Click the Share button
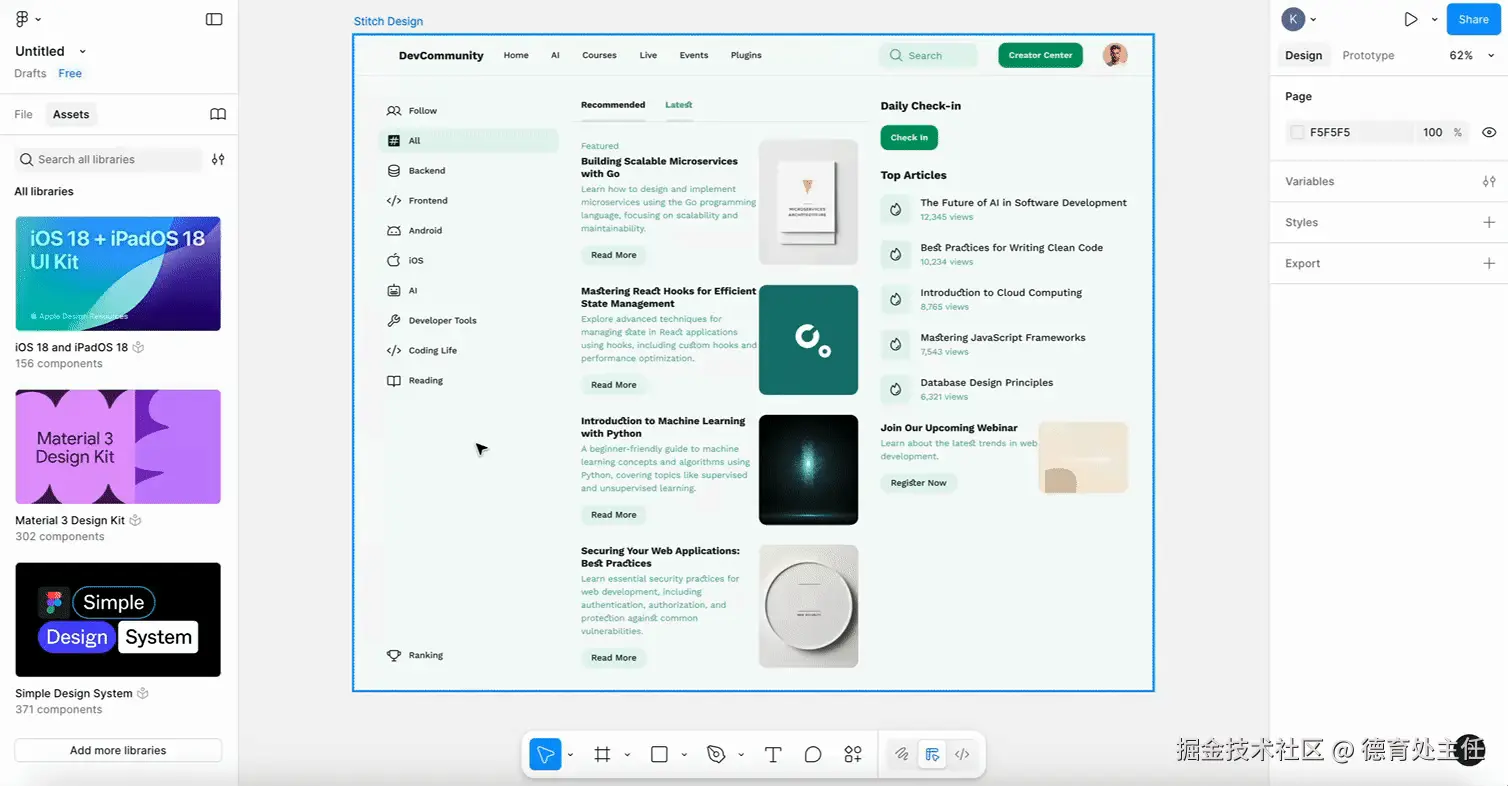This screenshot has width=1508, height=786. coord(1474,19)
